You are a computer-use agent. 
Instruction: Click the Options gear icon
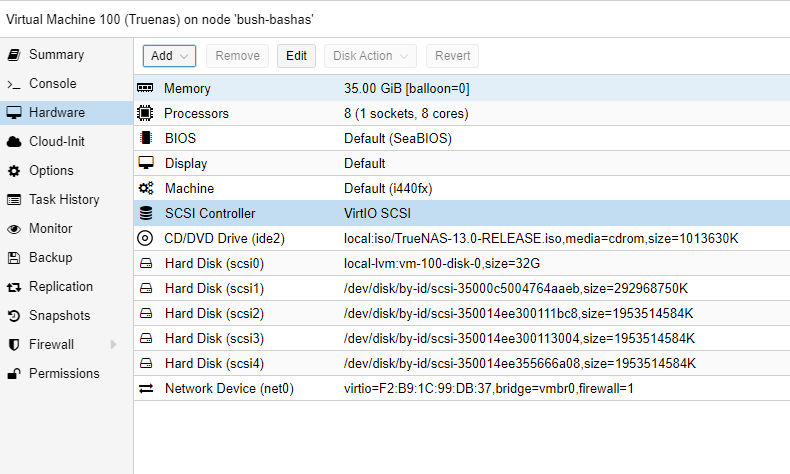14,171
